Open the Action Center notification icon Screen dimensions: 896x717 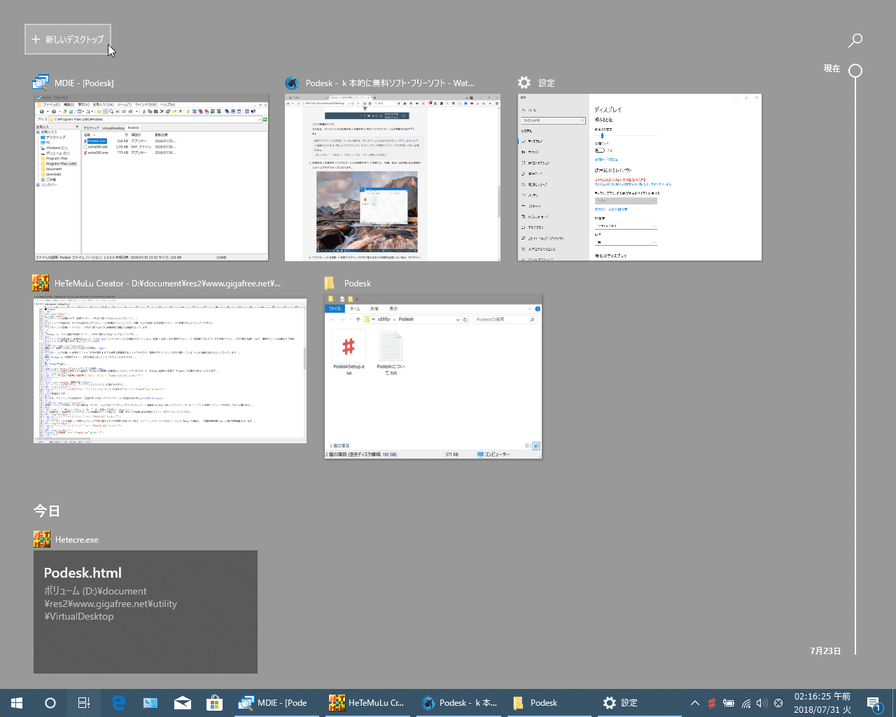[874, 703]
